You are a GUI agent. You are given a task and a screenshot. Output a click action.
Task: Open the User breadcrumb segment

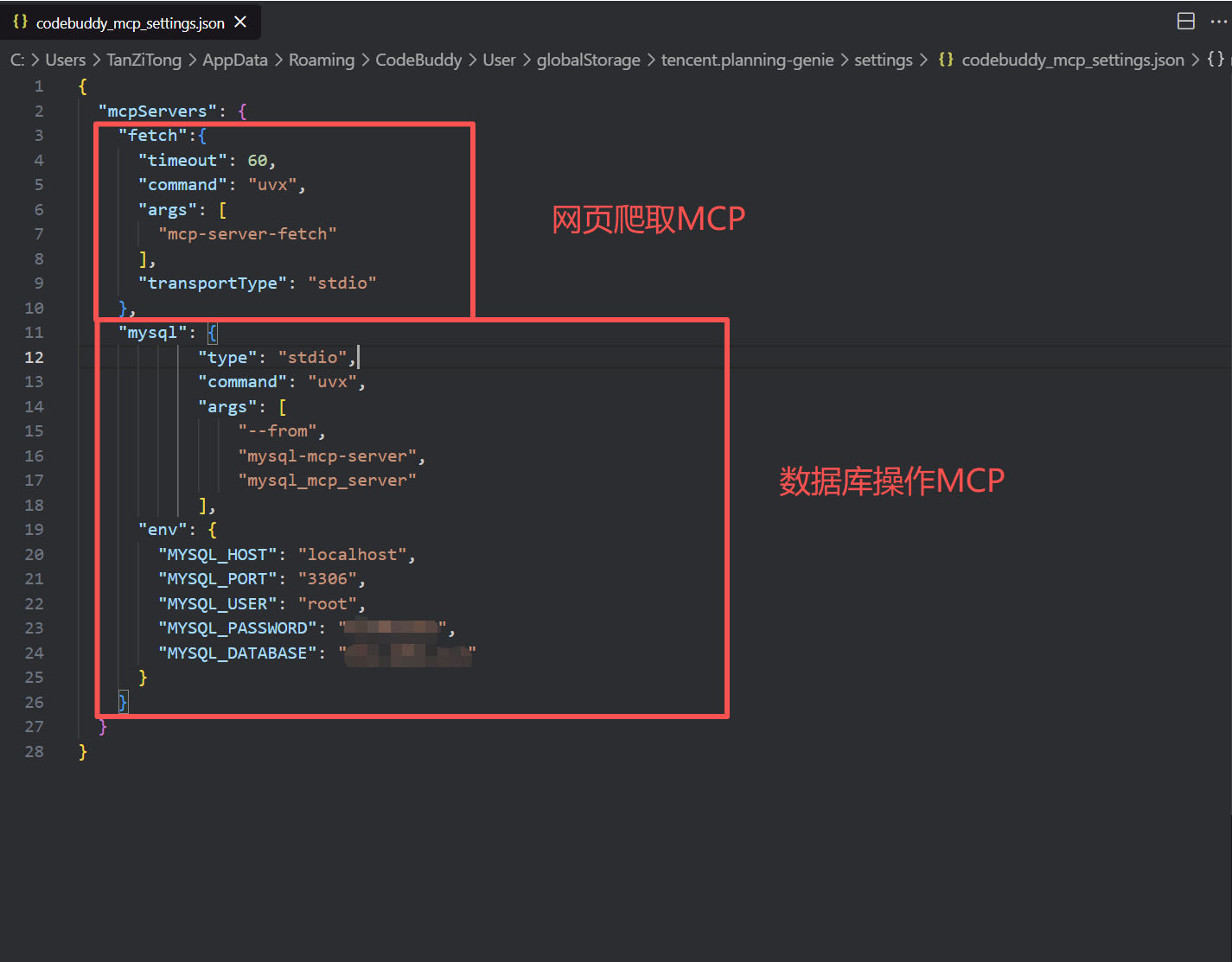[499, 60]
